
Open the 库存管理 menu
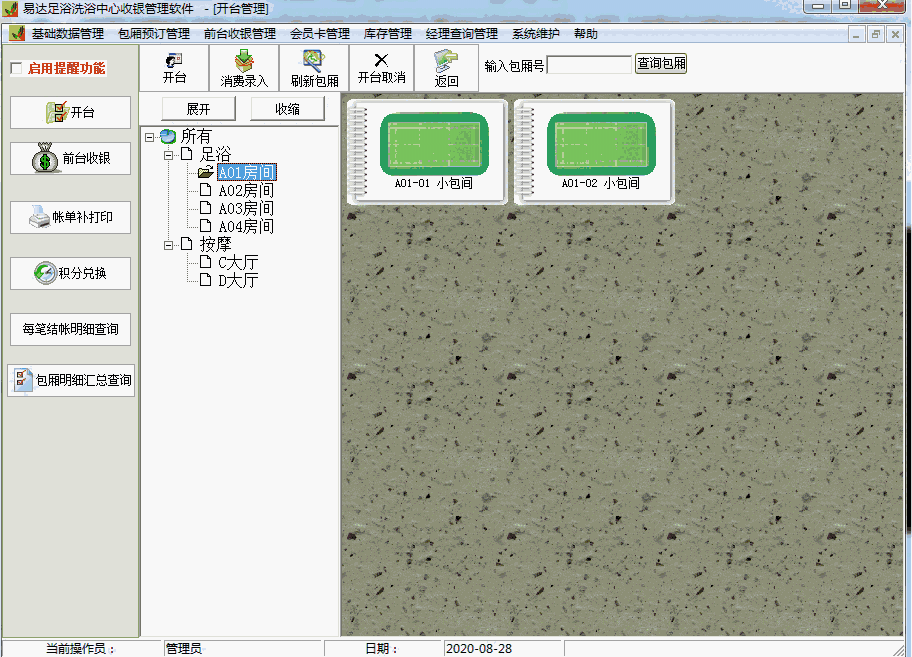coord(387,34)
